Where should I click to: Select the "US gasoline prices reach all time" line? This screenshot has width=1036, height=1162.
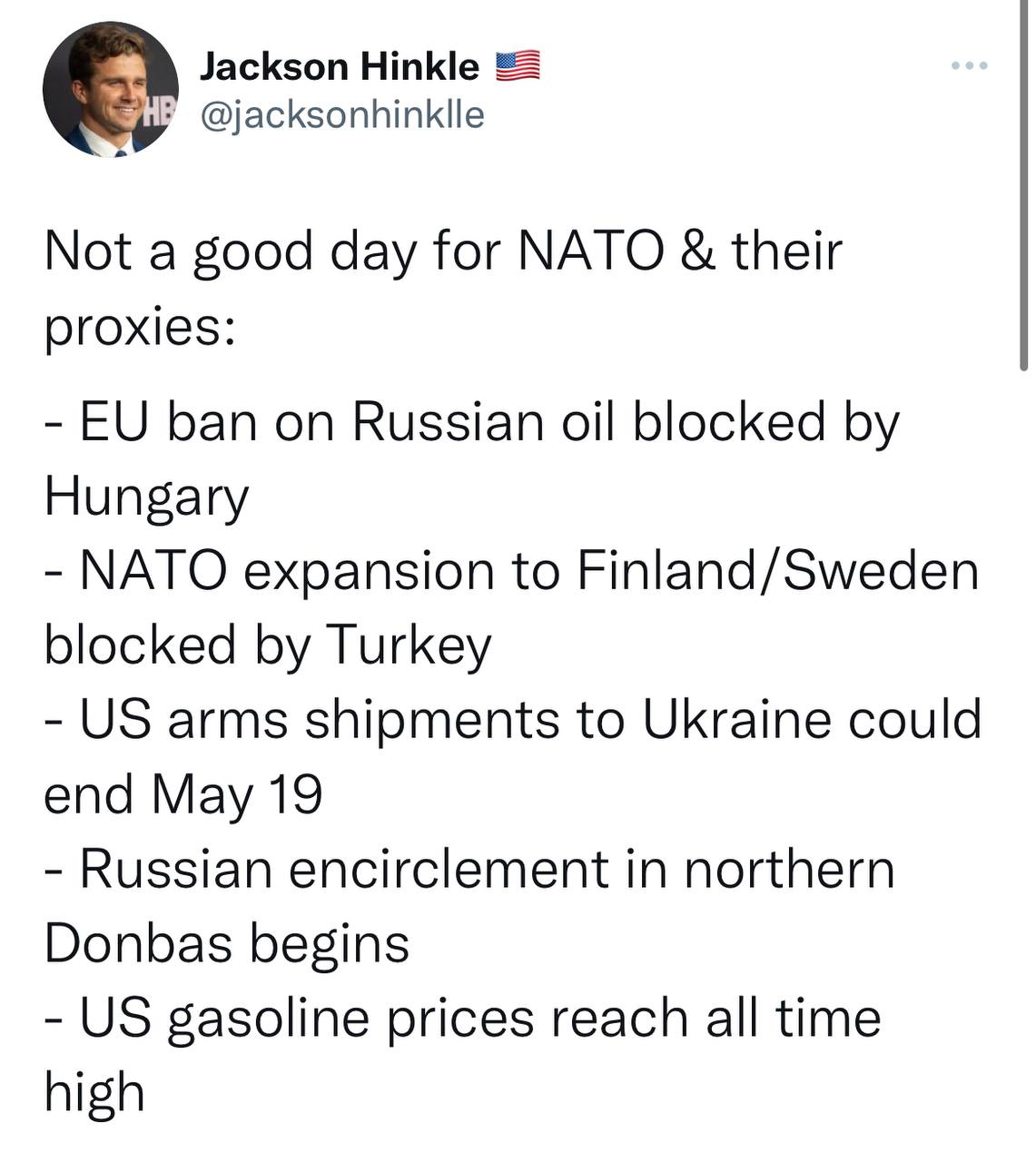point(463,1019)
